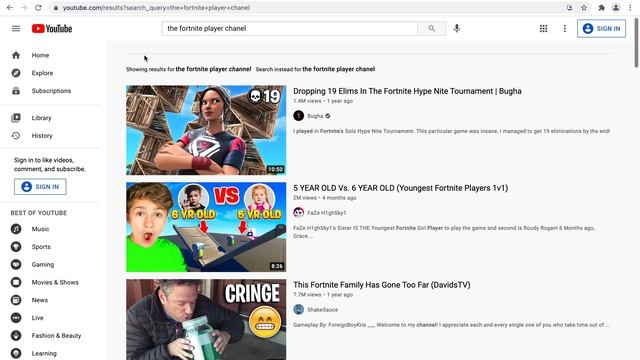The width and height of the screenshot is (640, 360).
Task: Search instead for "the fortnite player chanel"
Action: [x=338, y=69]
